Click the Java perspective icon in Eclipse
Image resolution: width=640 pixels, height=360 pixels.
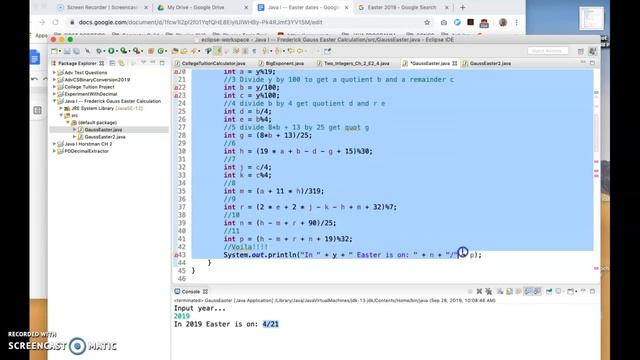[593, 51]
